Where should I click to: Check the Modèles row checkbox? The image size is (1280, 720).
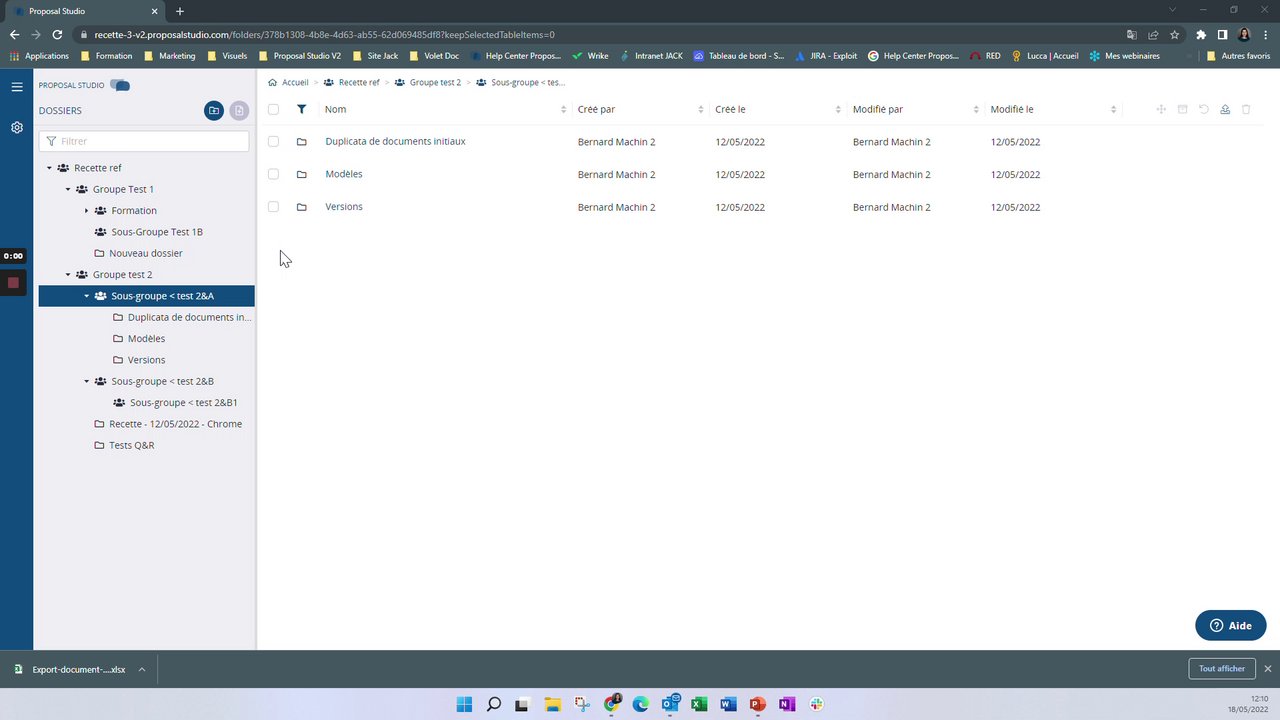coord(273,175)
